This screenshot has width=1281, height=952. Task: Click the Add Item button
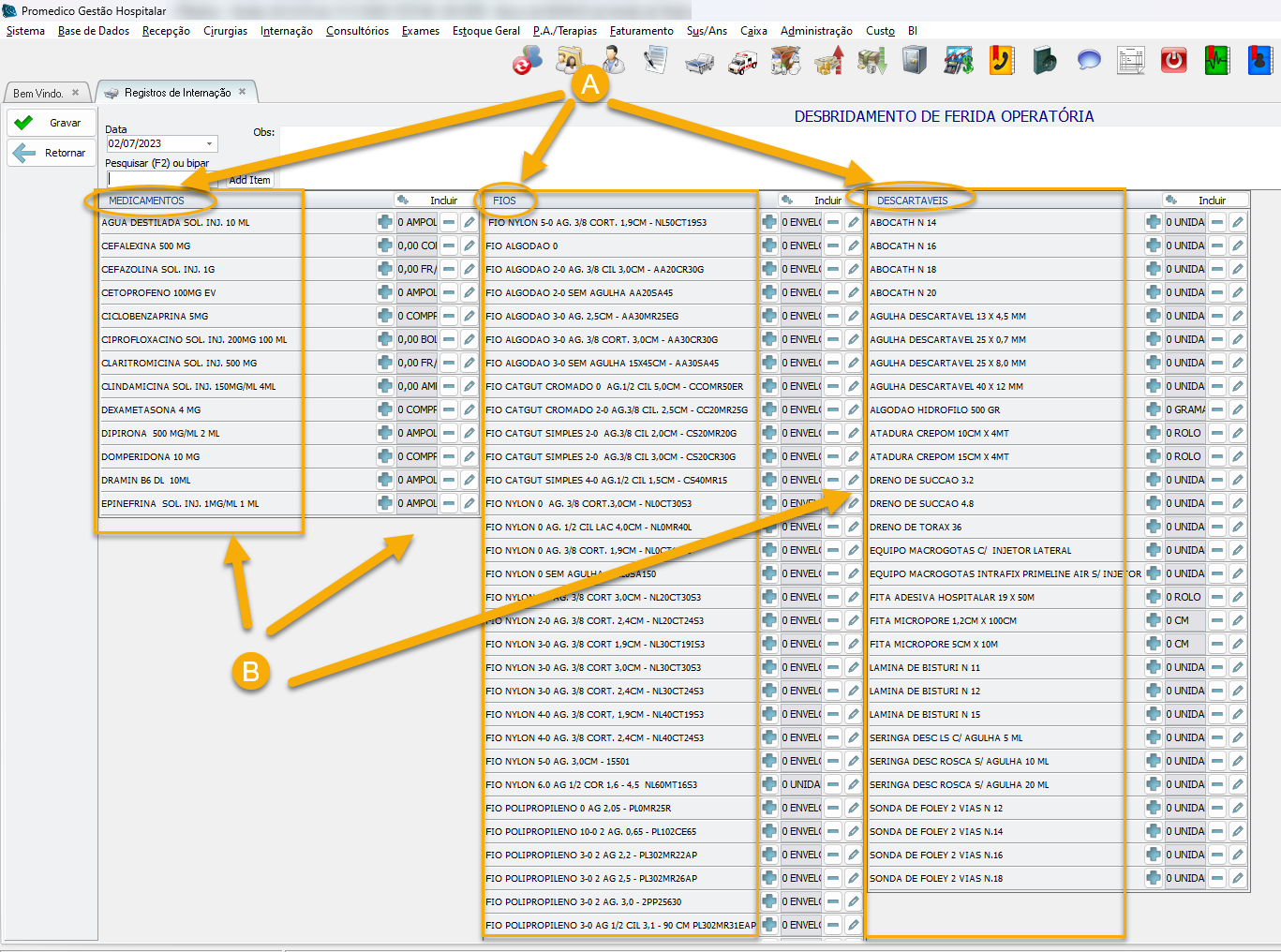(249, 180)
